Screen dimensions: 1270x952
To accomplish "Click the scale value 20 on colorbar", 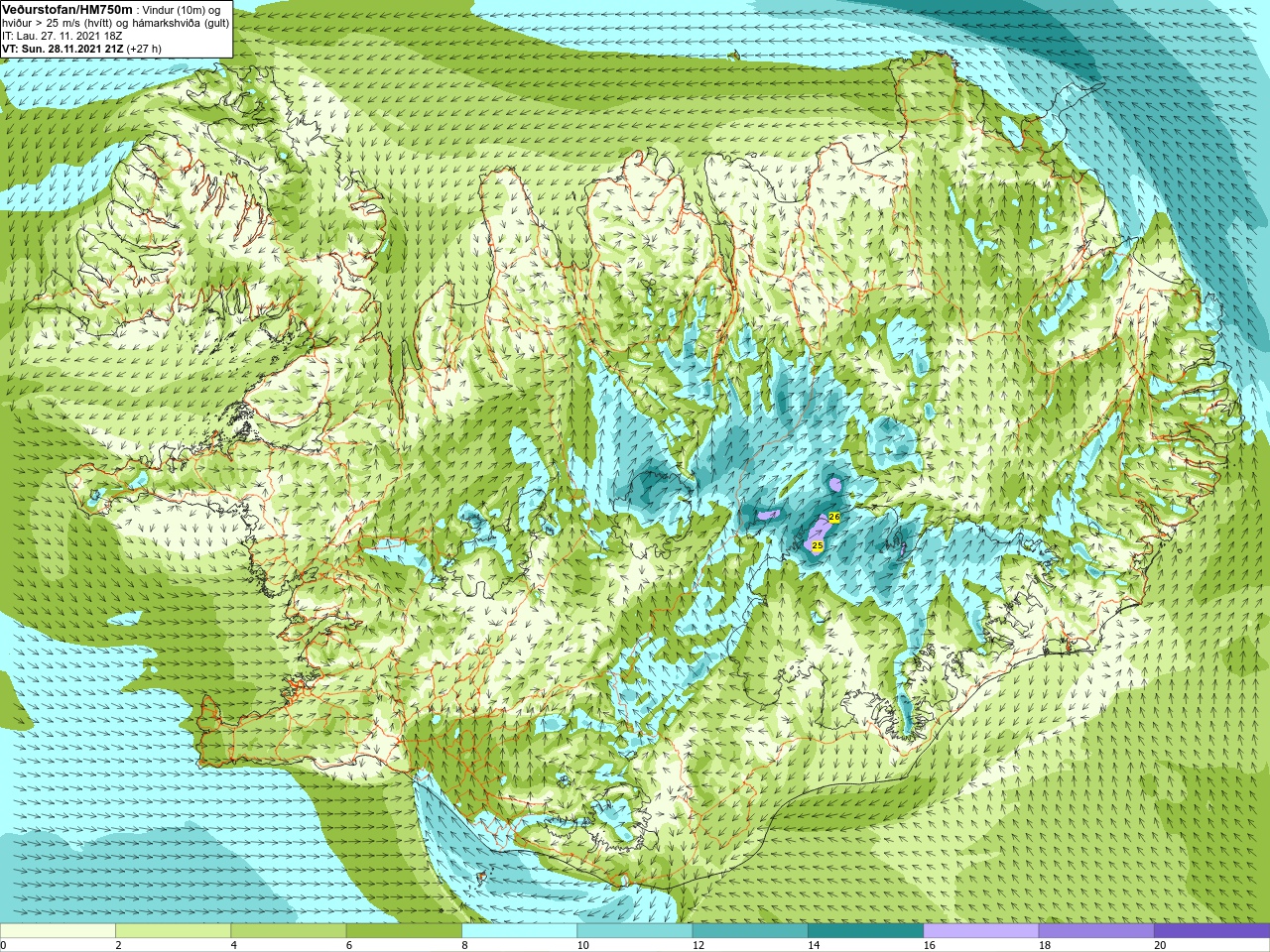I will coord(1160,945).
